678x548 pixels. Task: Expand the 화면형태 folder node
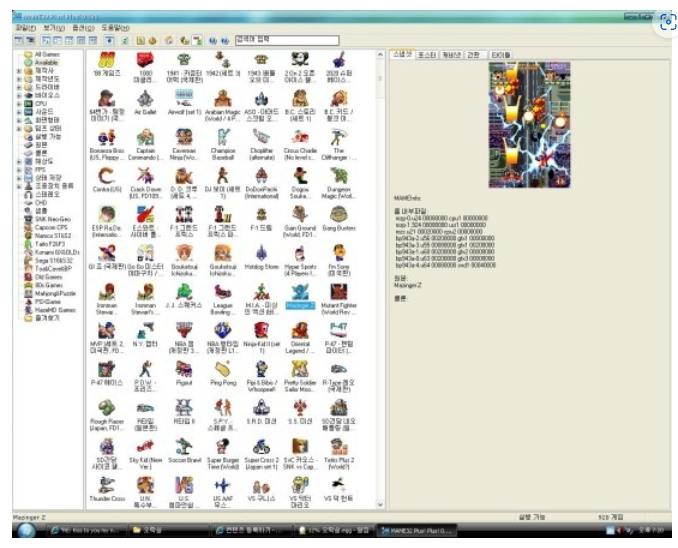19,120
